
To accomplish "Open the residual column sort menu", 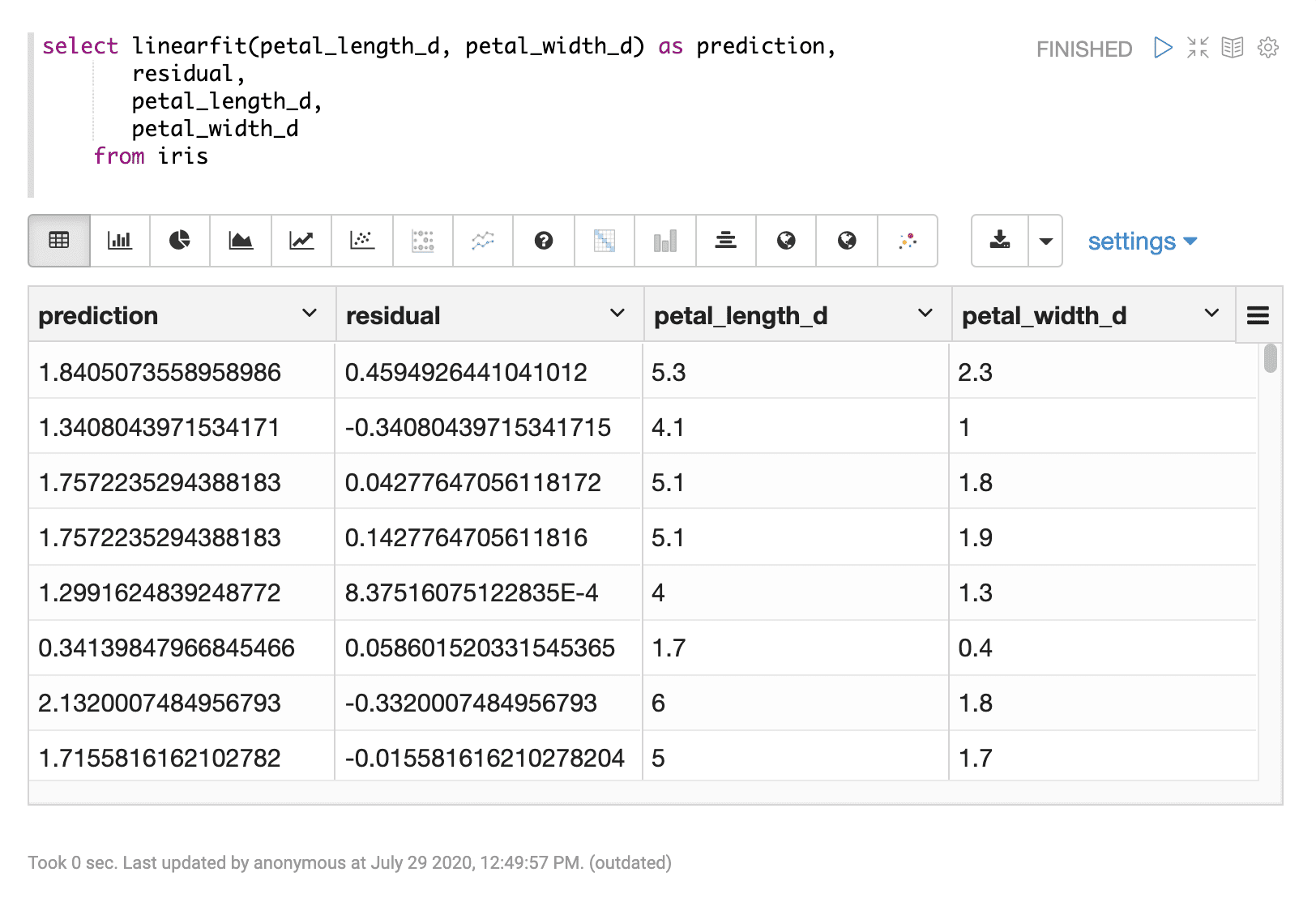I will click(617, 314).
